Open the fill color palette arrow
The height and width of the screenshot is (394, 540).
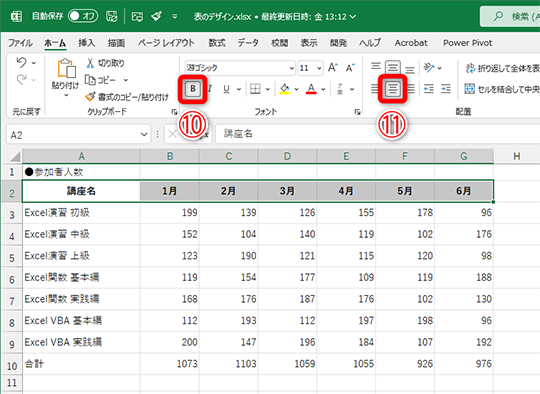[x=297, y=90]
